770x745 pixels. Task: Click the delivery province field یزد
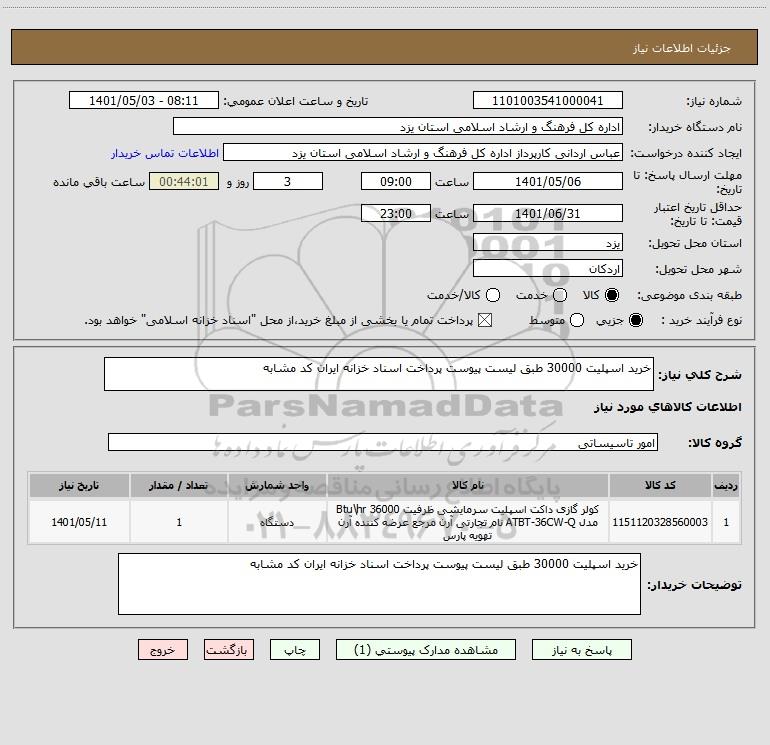548,242
